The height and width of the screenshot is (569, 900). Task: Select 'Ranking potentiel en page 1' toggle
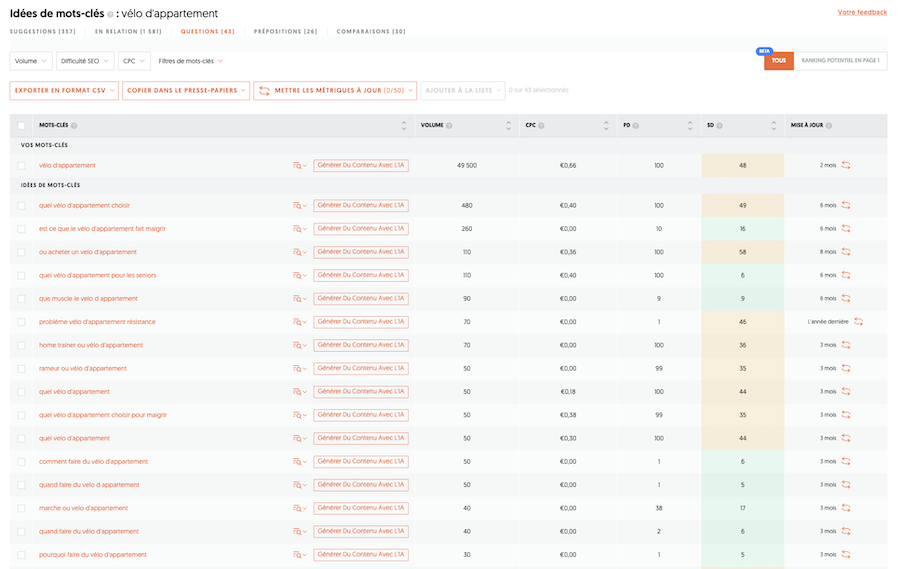(840, 60)
